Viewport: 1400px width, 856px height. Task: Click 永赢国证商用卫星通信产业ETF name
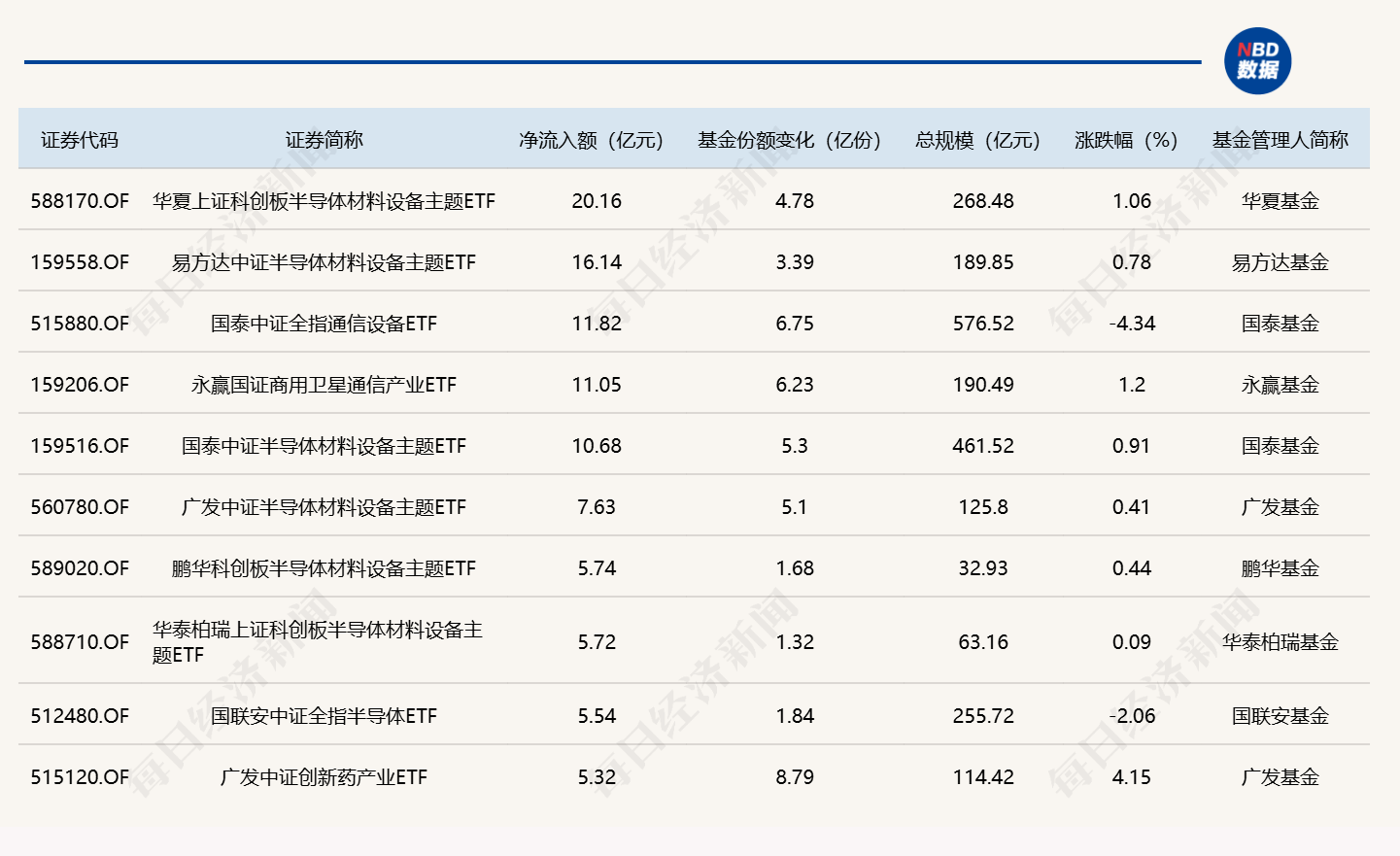coord(324,385)
